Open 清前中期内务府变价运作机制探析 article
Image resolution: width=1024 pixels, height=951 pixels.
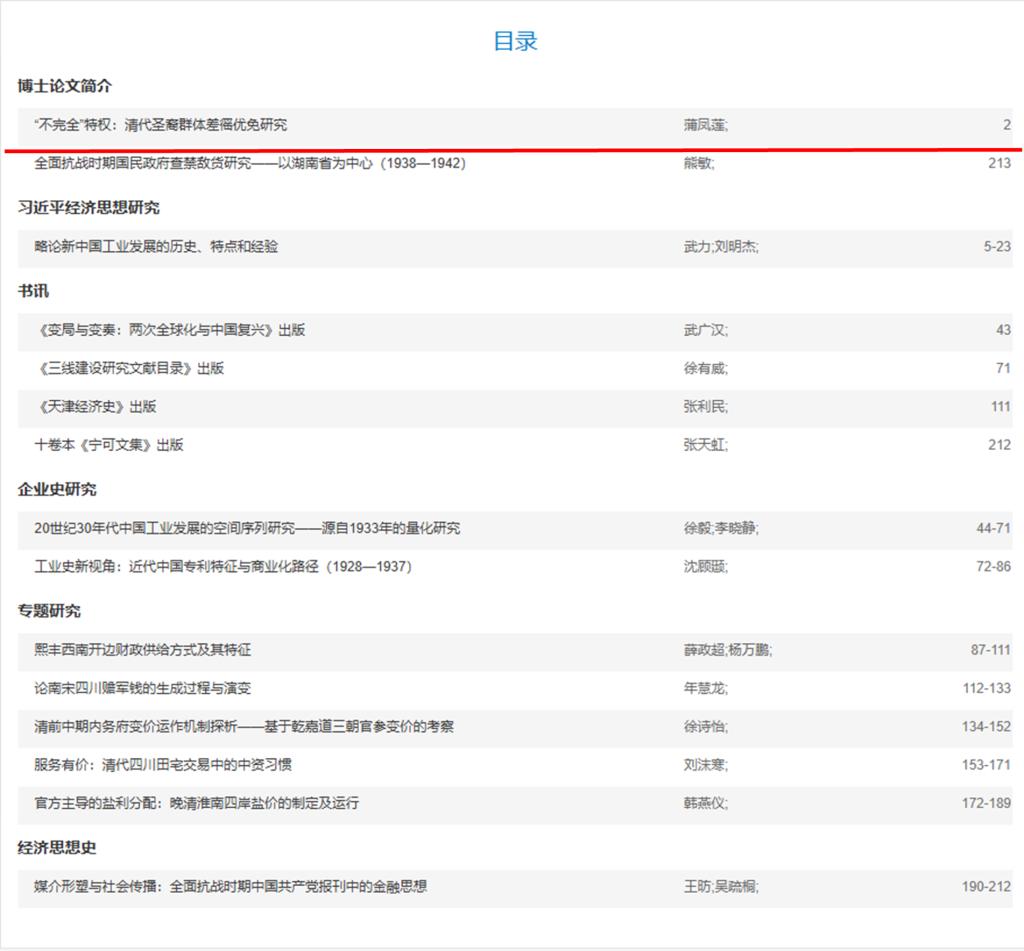click(x=244, y=727)
